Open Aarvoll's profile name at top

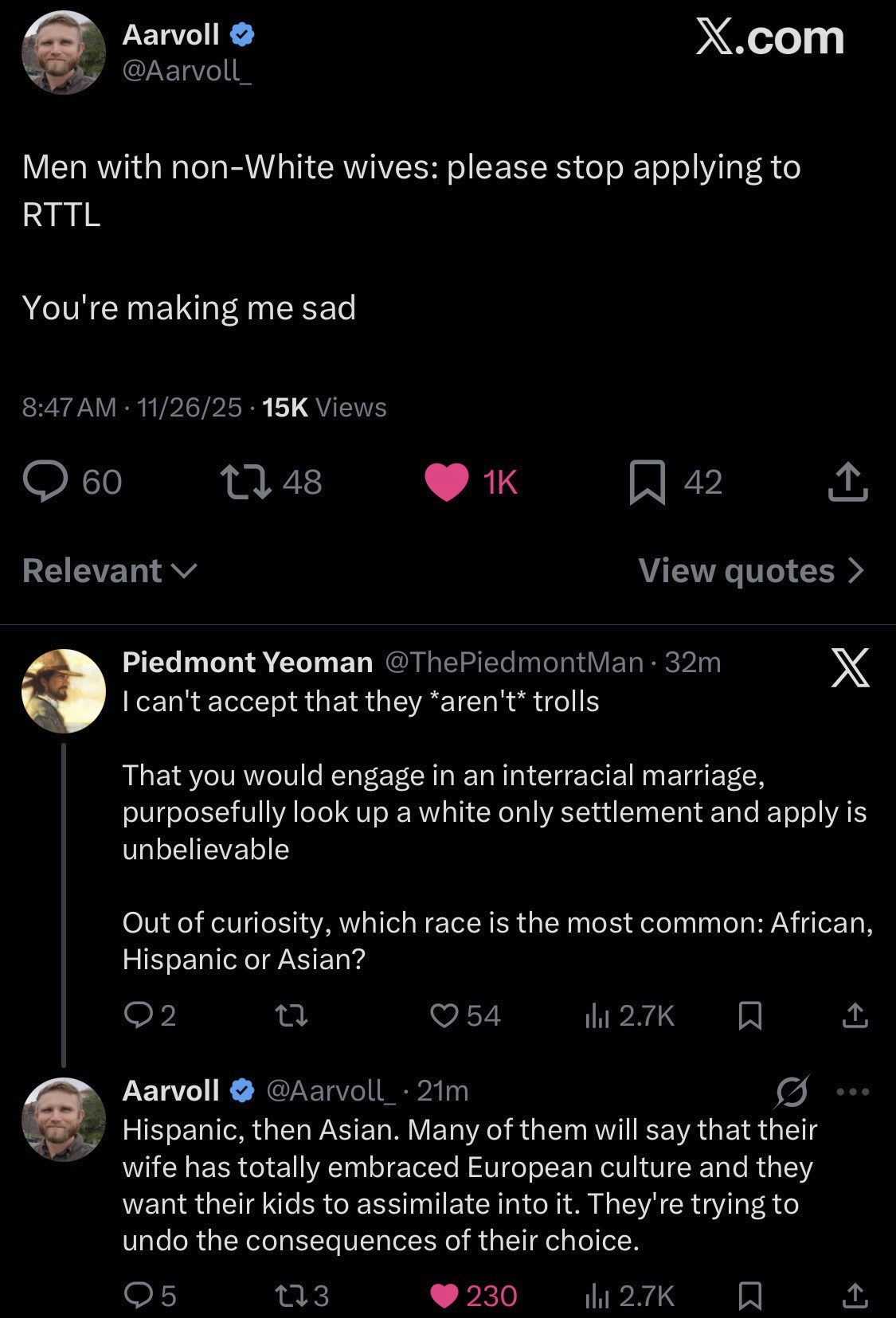170,34
